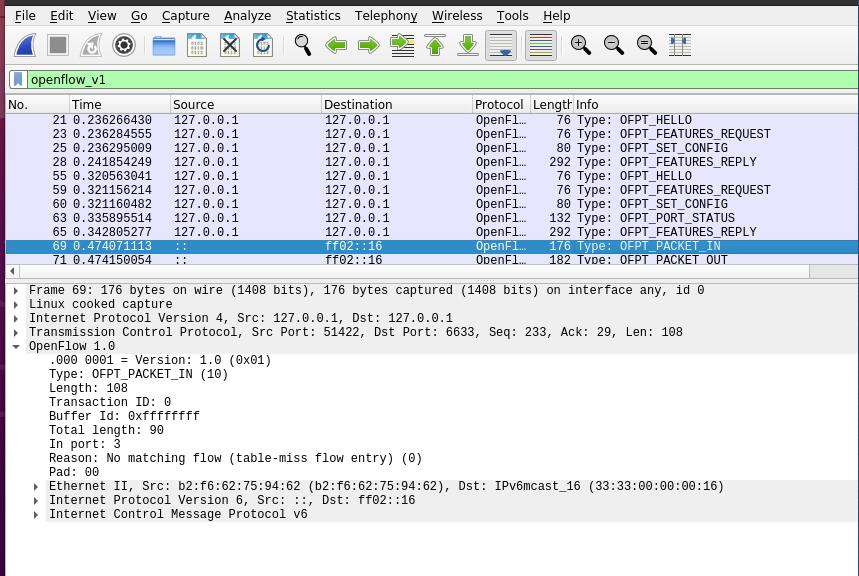The width and height of the screenshot is (859, 576).
Task: Restart the current capture icon
Action: coord(91,45)
